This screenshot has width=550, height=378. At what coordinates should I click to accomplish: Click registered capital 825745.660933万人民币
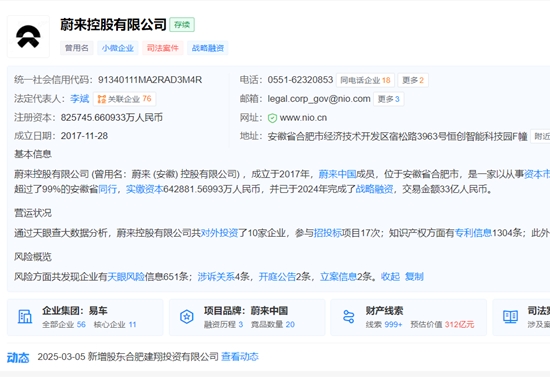(112, 117)
